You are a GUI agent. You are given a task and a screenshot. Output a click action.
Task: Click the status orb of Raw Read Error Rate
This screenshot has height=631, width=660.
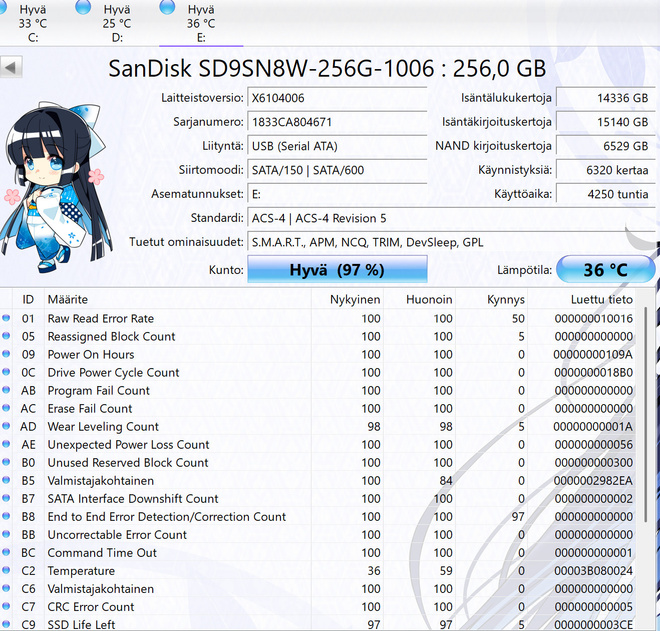click(x=6, y=318)
